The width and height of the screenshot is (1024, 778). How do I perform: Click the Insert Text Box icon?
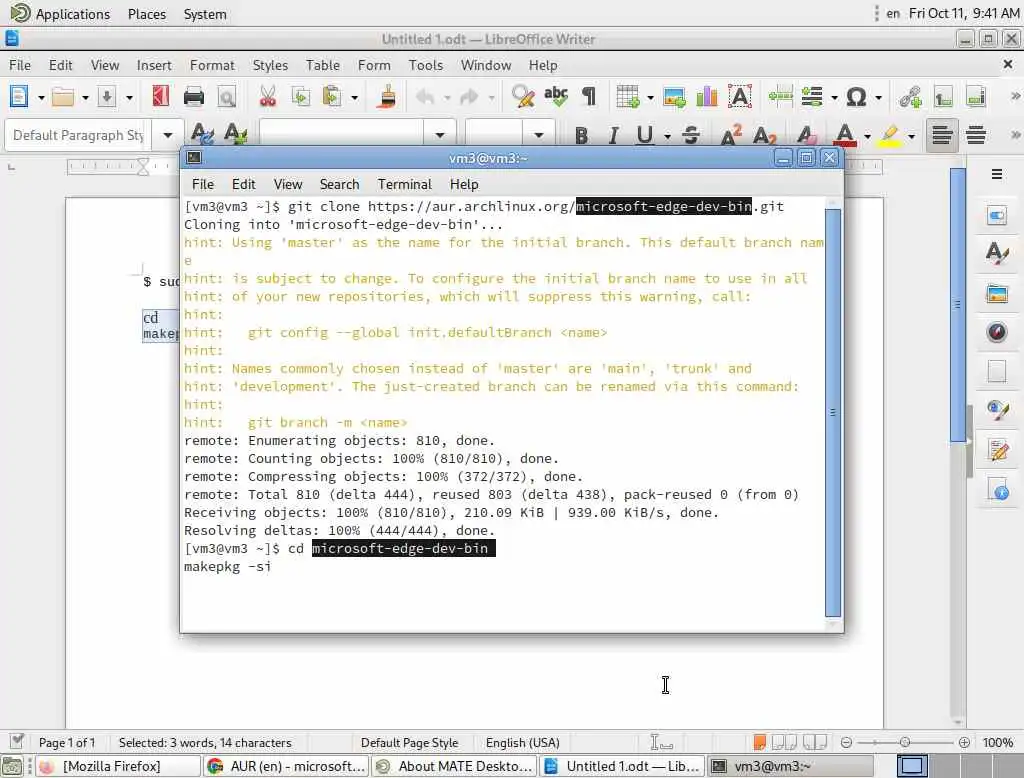(740, 97)
